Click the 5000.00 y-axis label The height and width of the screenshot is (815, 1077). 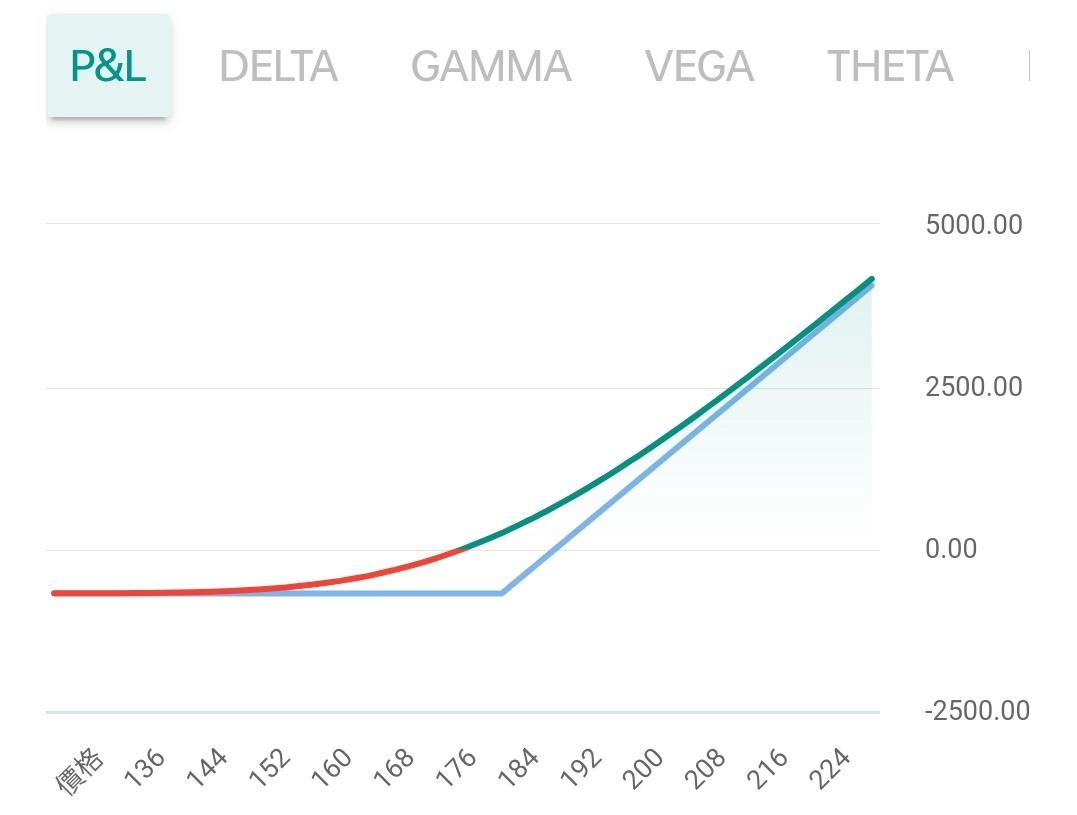(x=973, y=224)
